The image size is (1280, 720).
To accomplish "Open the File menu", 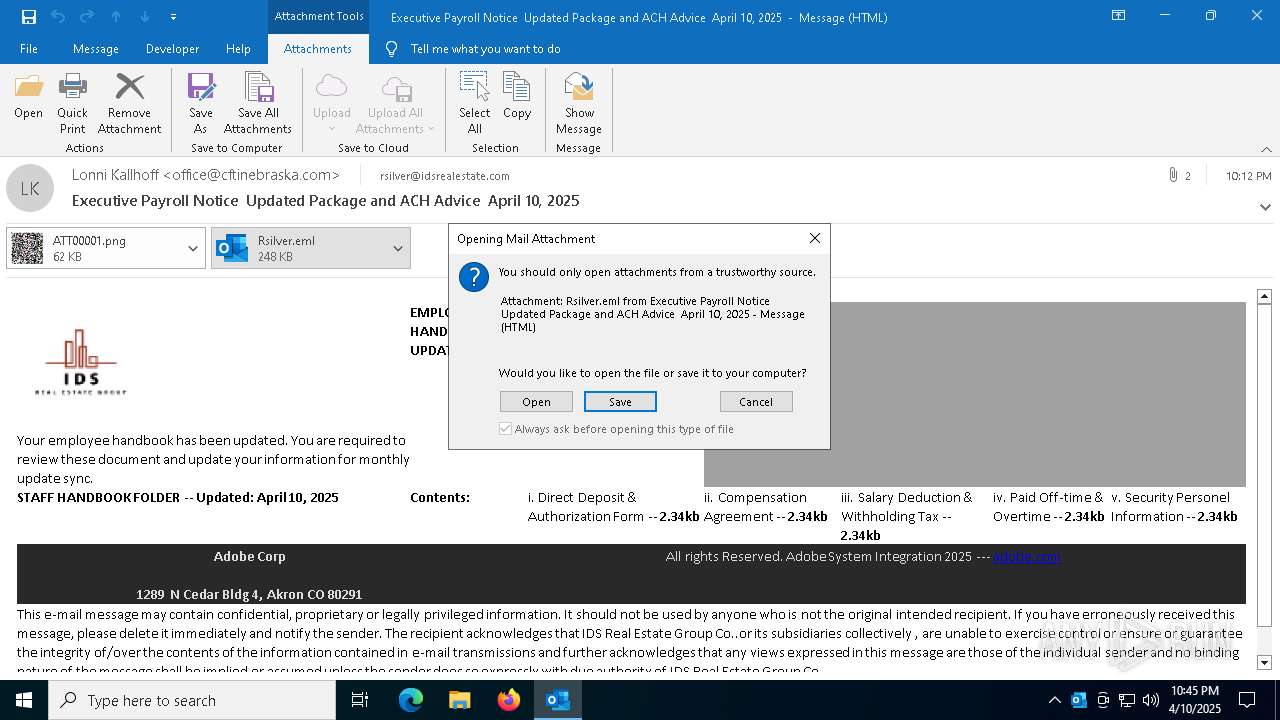I will pos(29,49).
